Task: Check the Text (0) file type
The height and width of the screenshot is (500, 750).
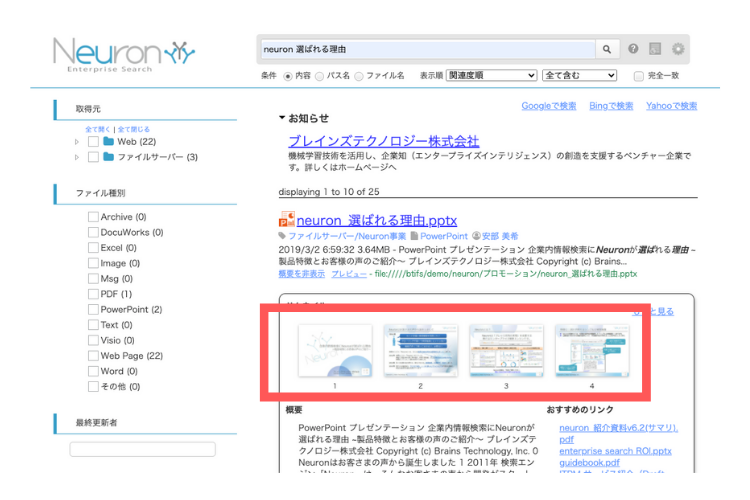Action: (x=93, y=325)
